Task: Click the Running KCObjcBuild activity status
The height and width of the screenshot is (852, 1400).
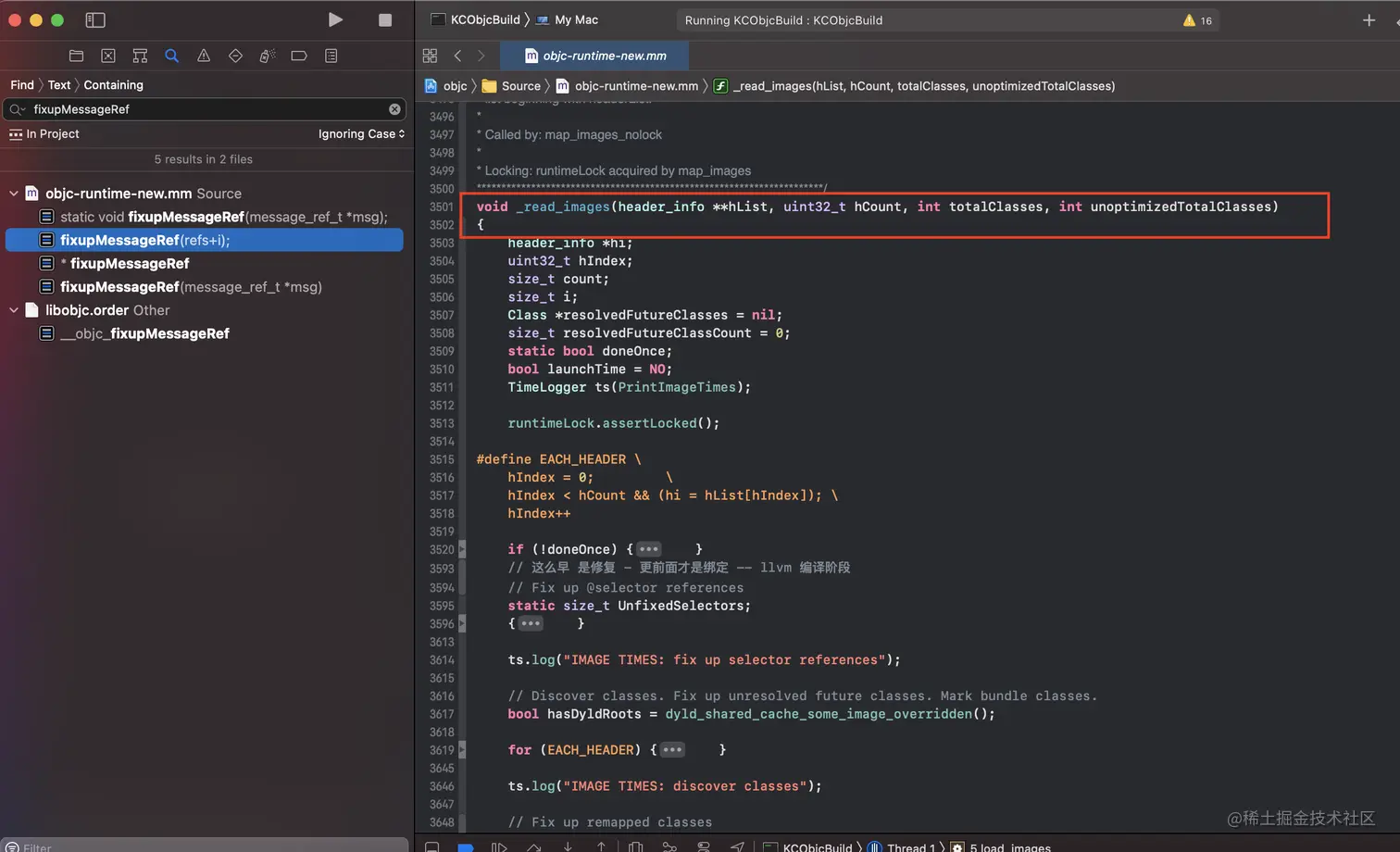Action: coord(783,19)
